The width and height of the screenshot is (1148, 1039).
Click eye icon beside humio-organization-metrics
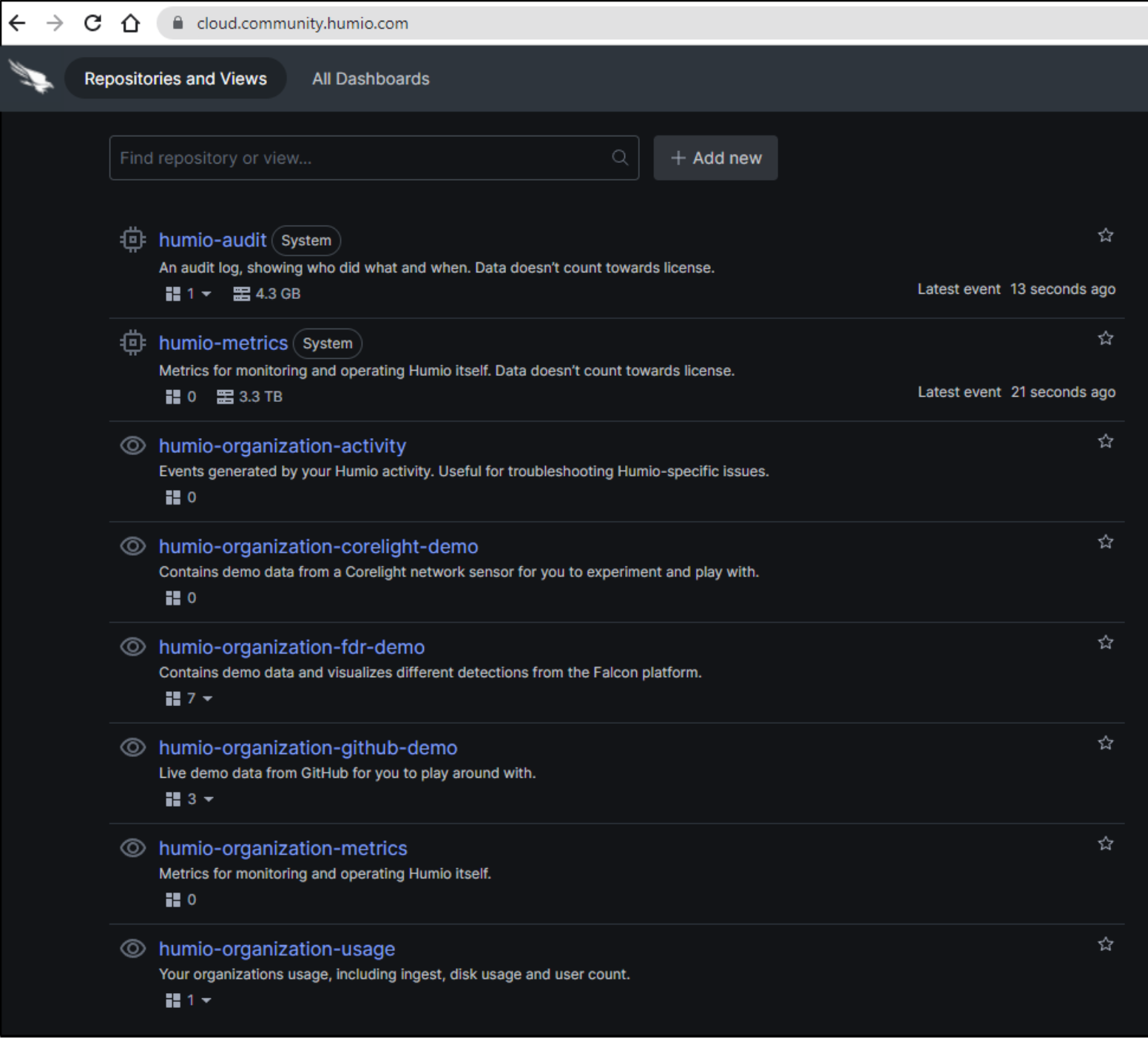click(133, 848)
